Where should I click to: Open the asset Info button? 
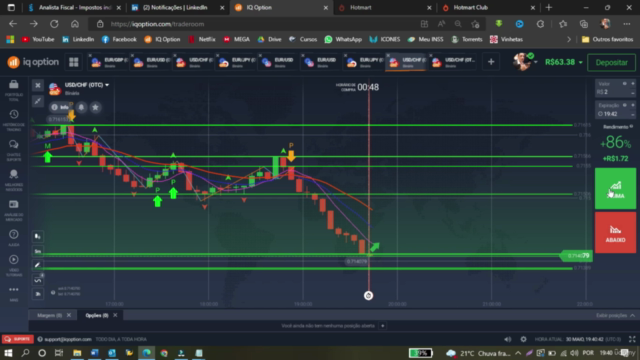point(60,107)
